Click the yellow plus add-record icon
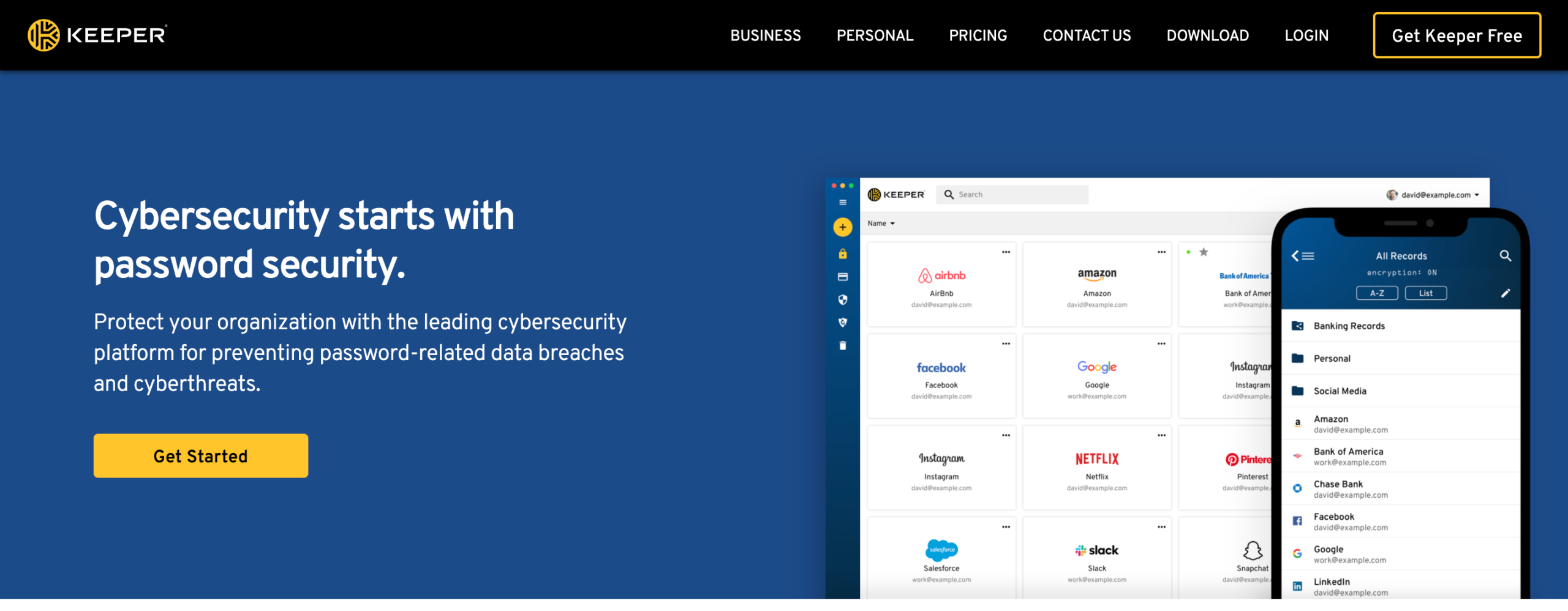This screenshot has width=1568, height=611. click(843, 227)
